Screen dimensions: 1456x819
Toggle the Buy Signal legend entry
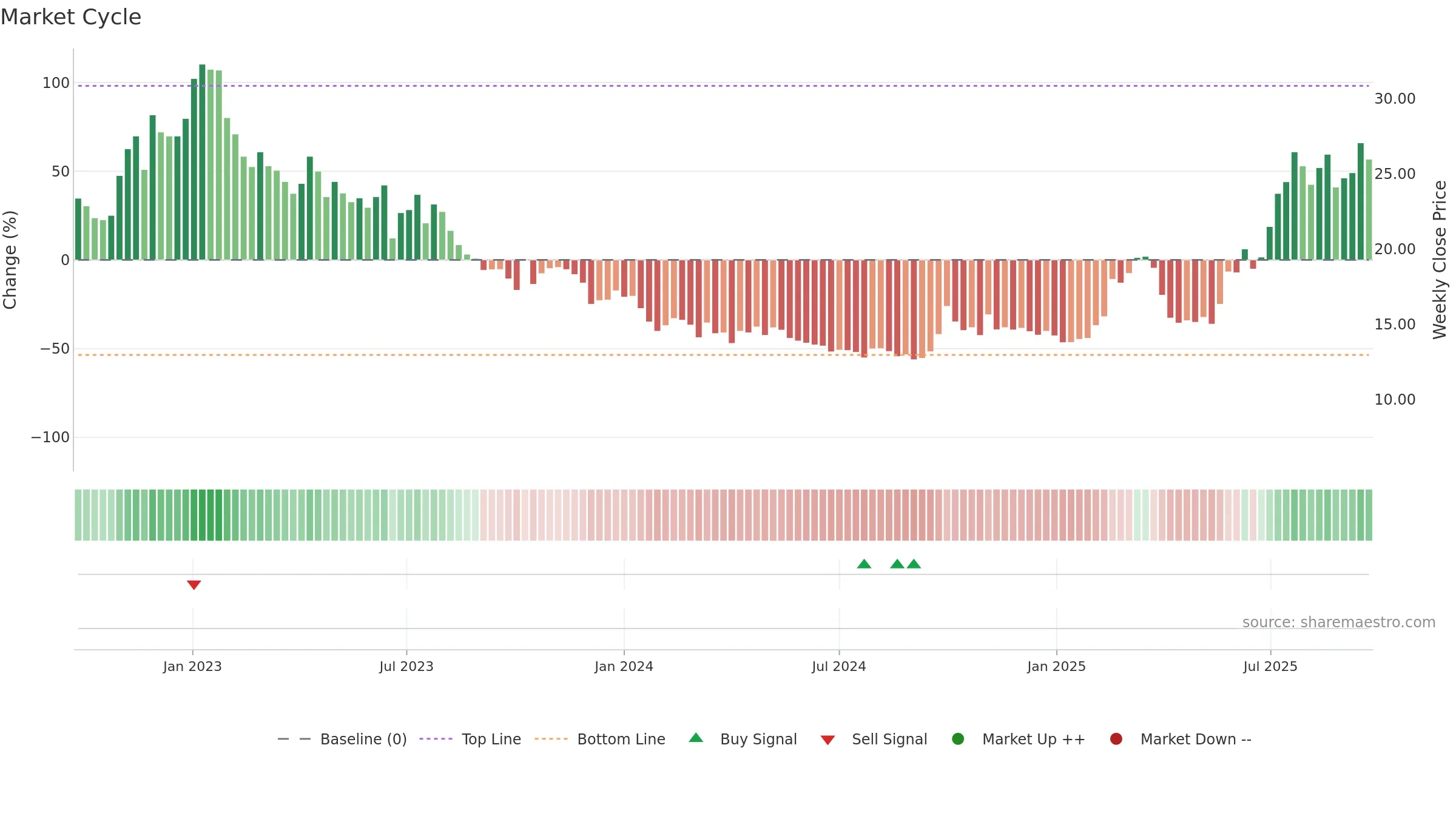tap(743, 739)
